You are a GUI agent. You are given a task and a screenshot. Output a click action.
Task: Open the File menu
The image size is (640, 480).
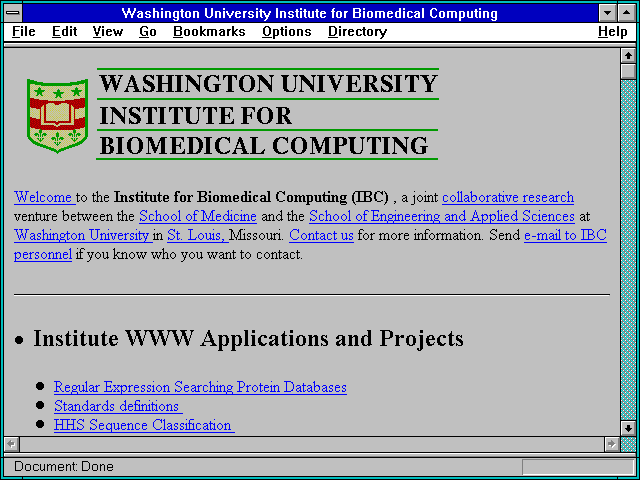click(x=23, y=32)
